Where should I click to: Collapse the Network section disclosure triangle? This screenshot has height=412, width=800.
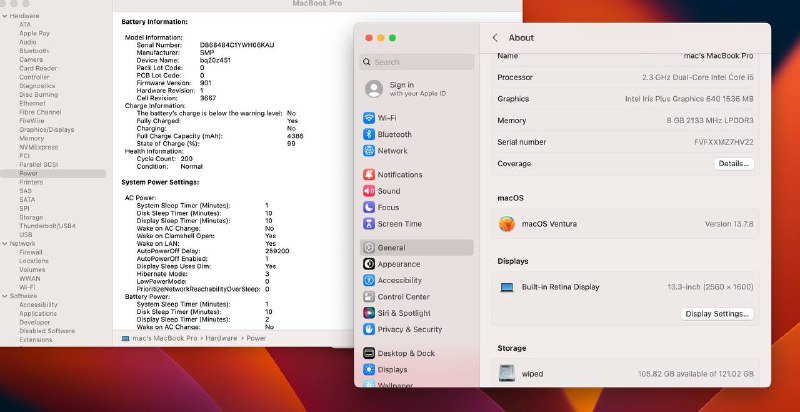4,243
